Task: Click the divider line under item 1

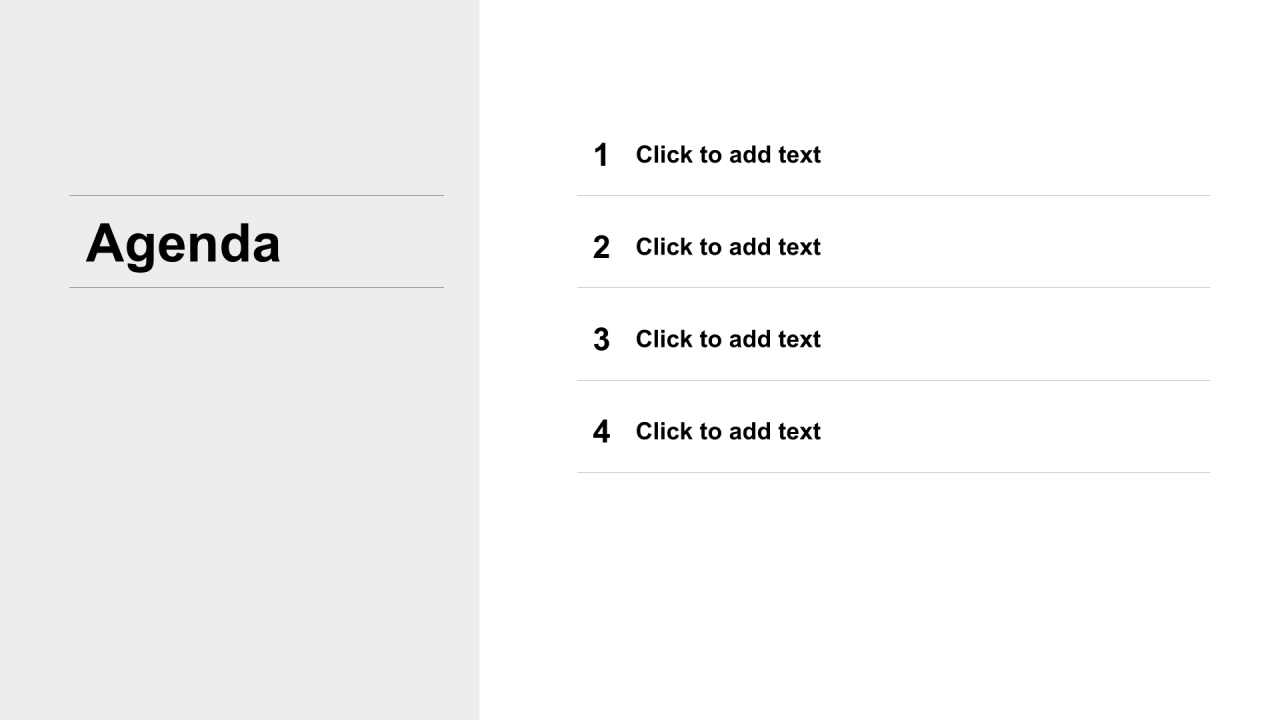Action: click(893, 195)
